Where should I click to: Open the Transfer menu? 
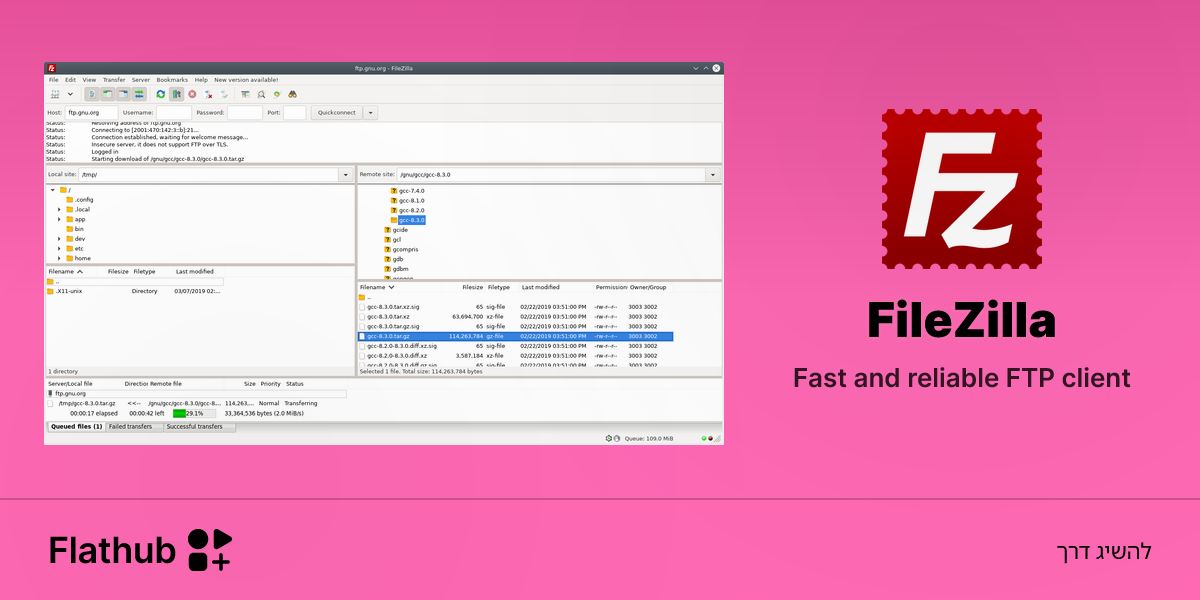point(114,79)
